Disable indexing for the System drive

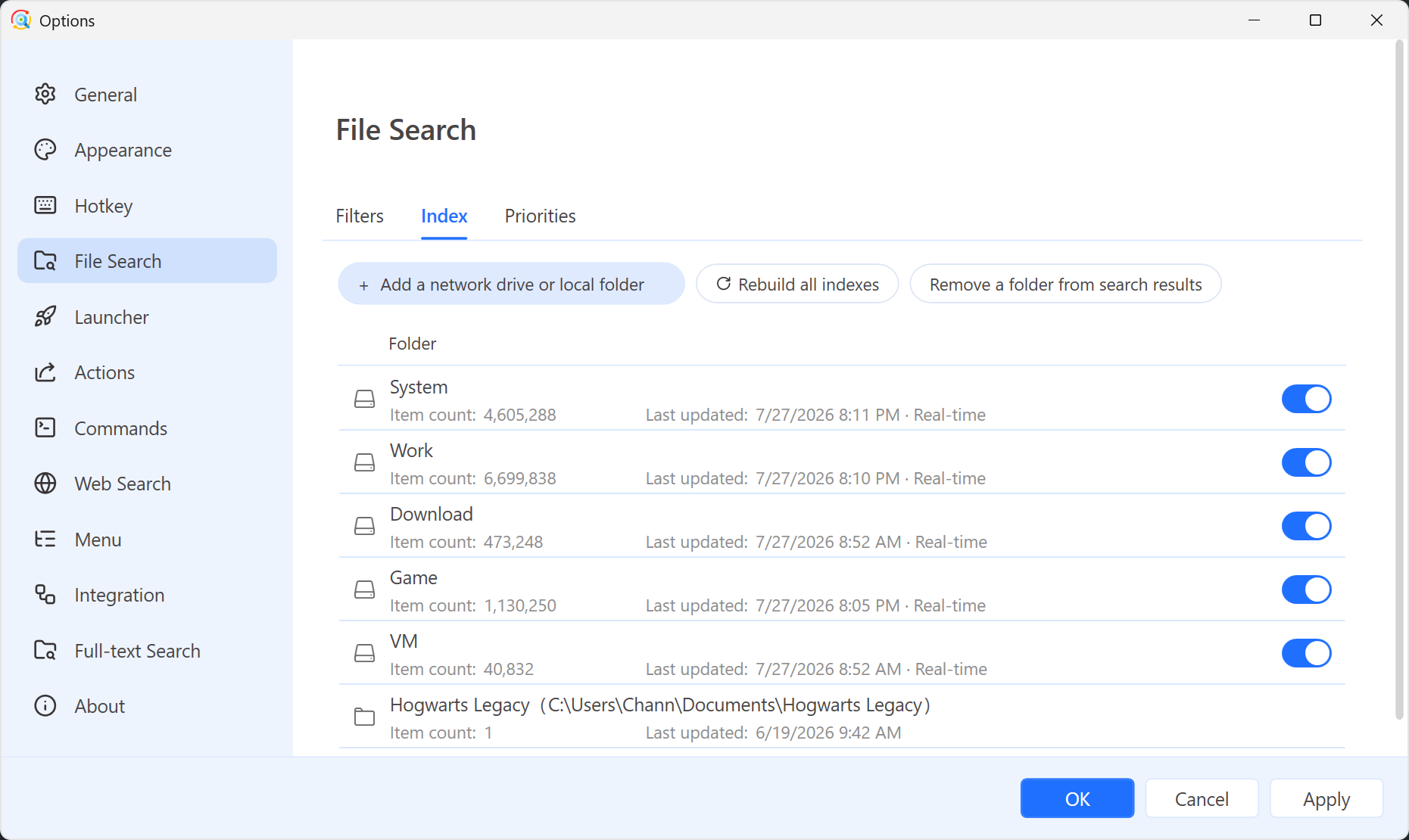click(1306, 399)
